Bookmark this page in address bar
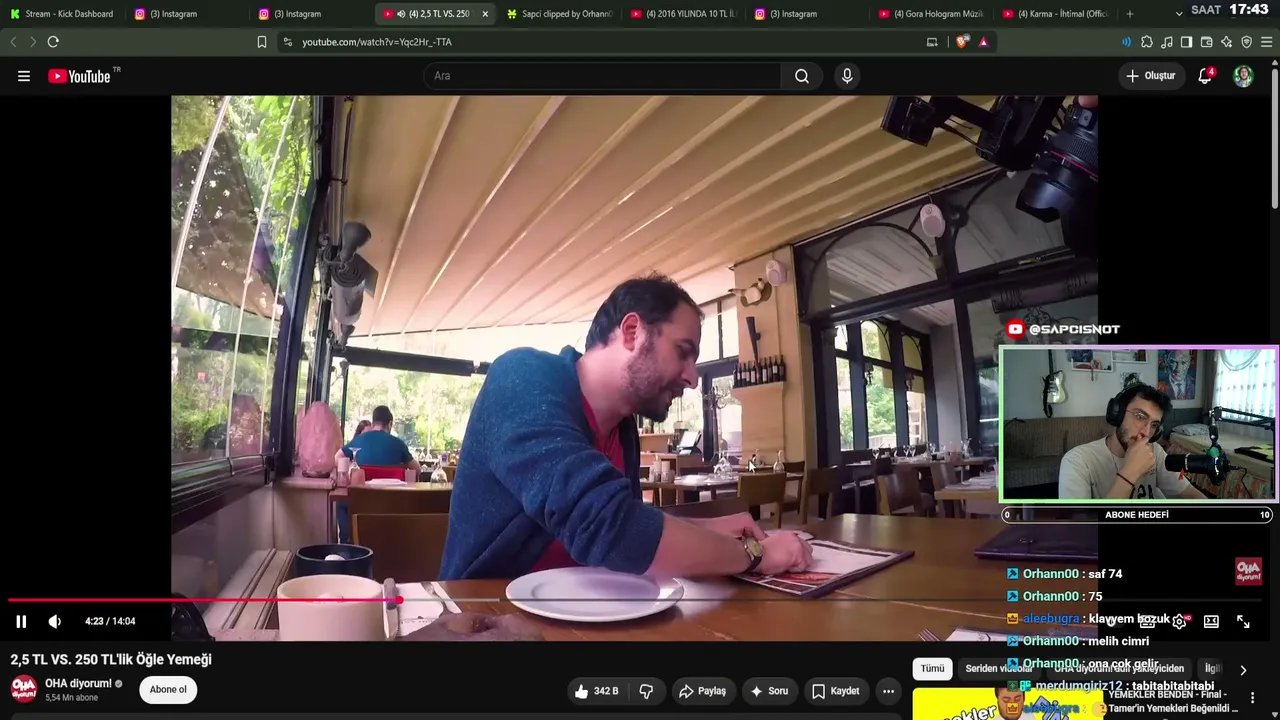1280x720 pixels. click(262, 42)
